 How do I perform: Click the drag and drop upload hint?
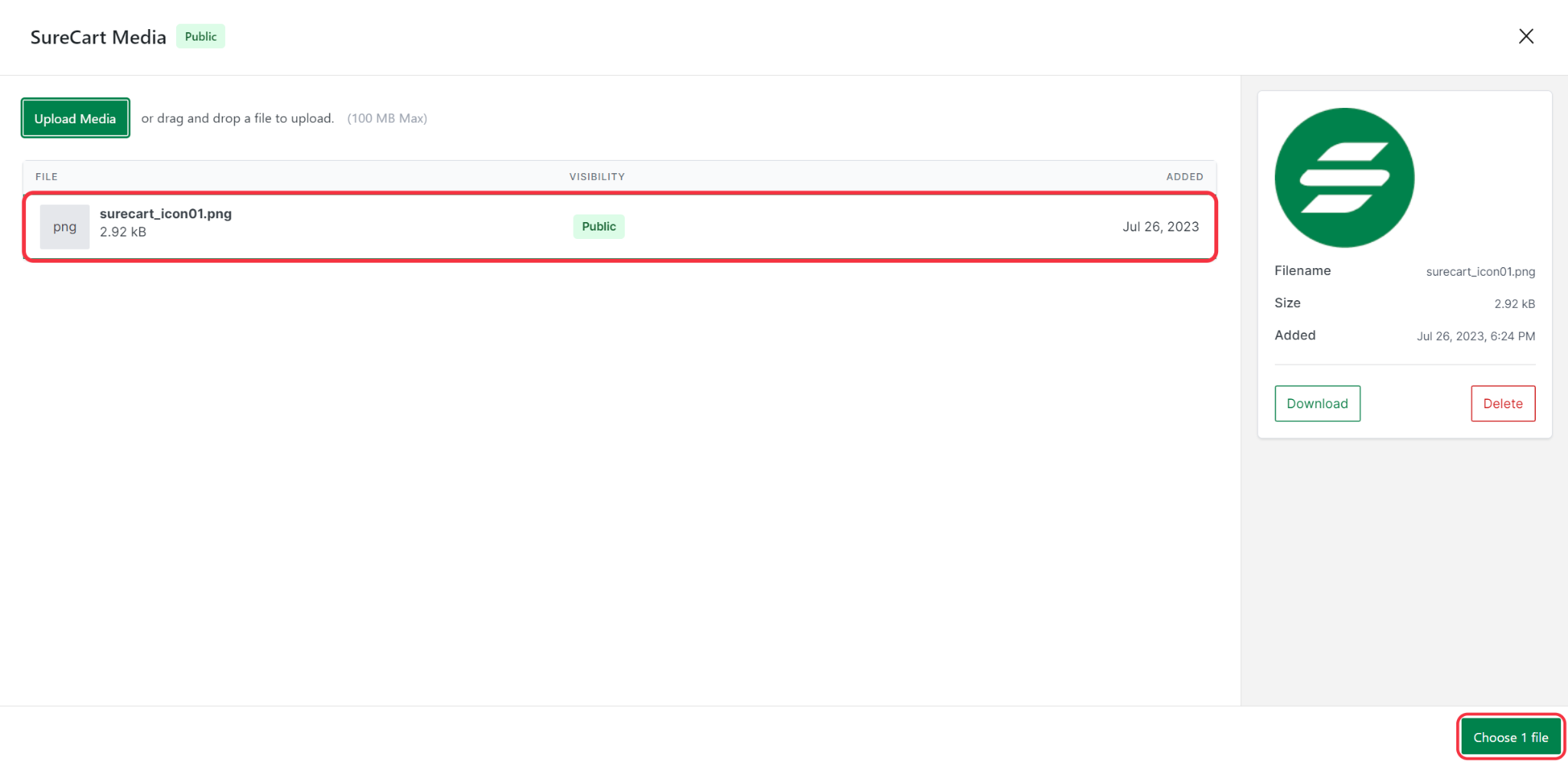[237, 118]
